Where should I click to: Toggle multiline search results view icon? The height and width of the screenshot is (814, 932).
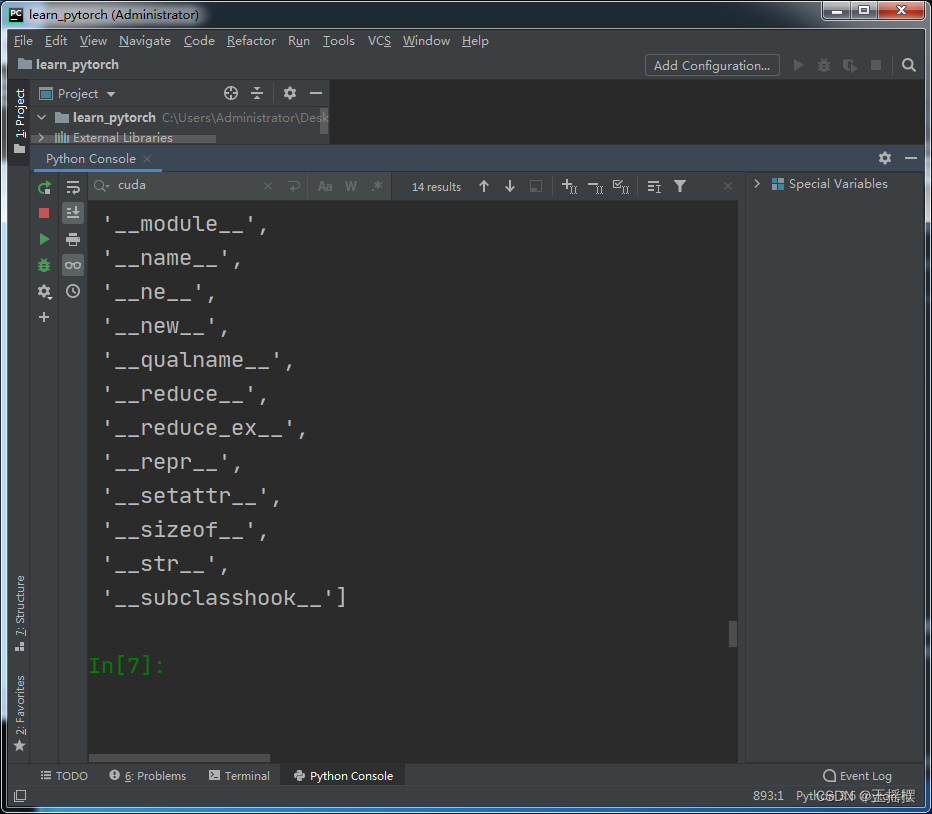(654, 187)
